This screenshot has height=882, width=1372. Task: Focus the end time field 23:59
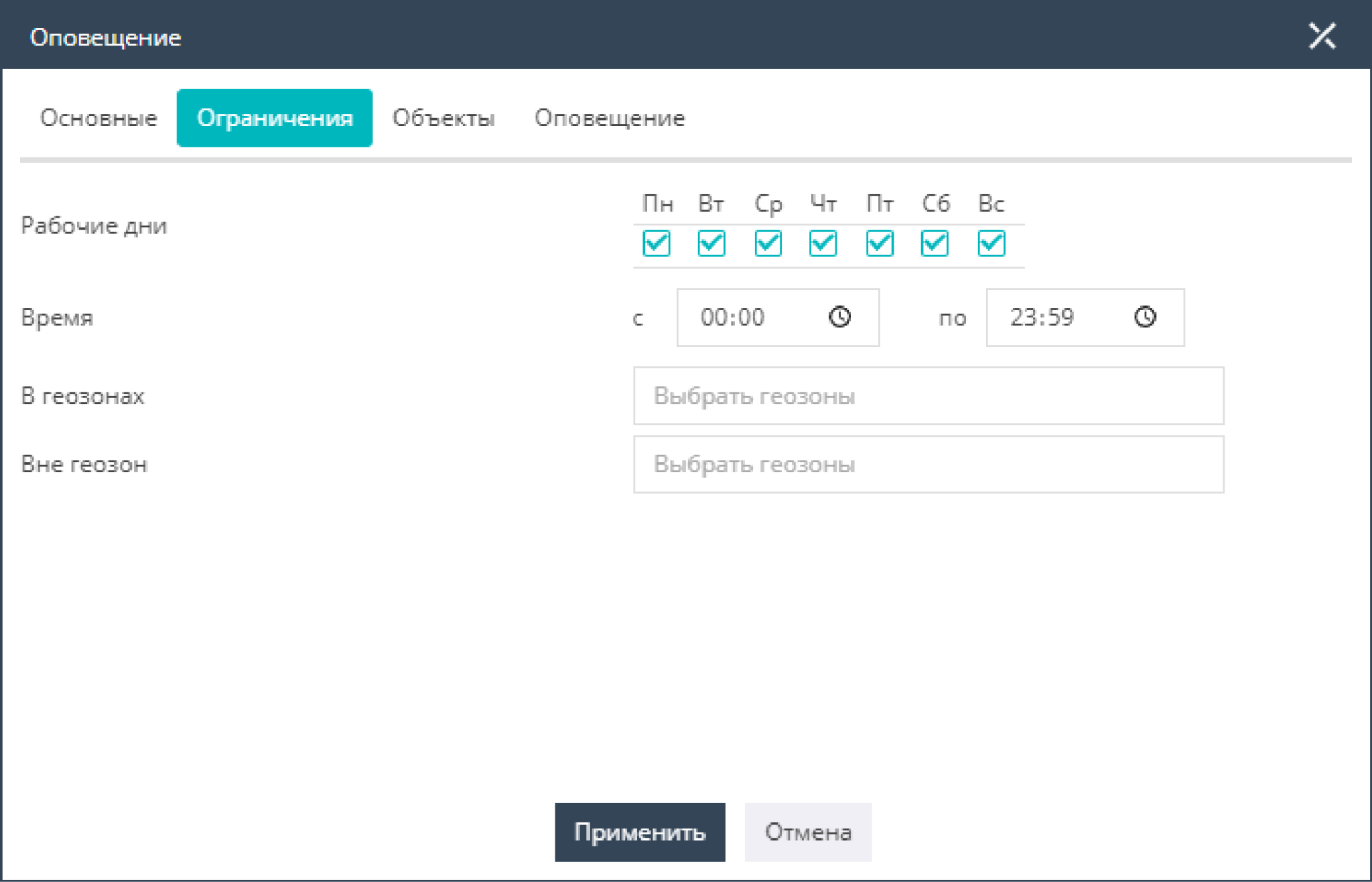pyautogui.click(x=1085, y=317)
